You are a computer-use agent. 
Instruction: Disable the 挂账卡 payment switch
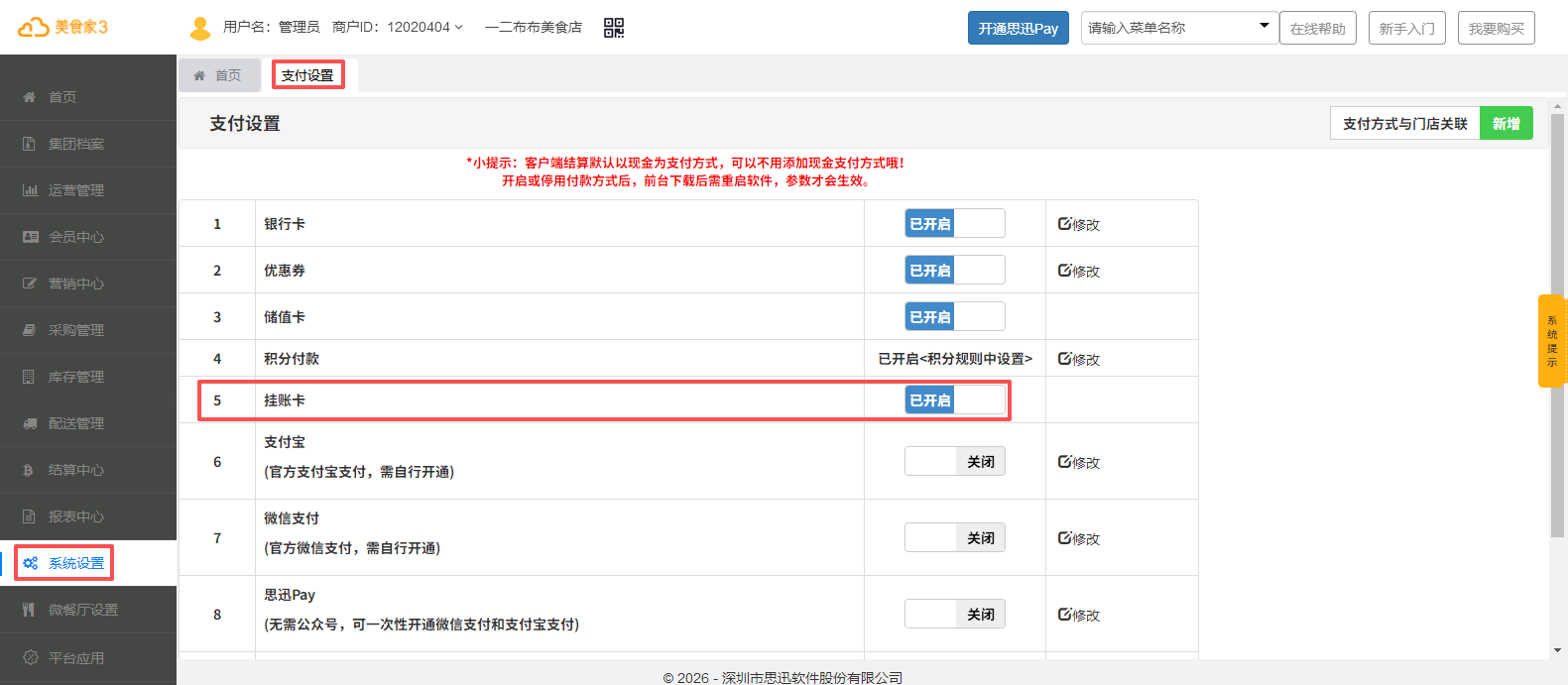tap(954, 400)
